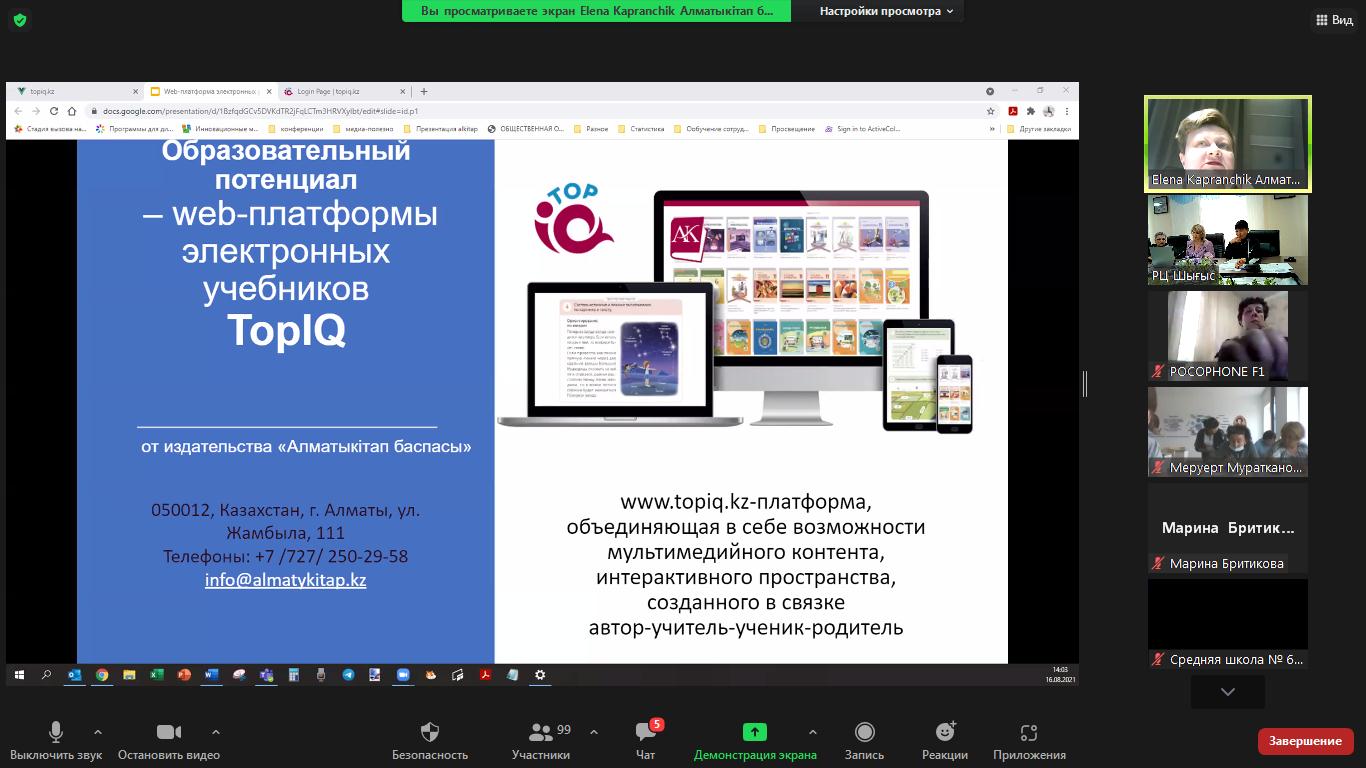Open Реакции reactions menu
The width and height of the screenshot is (1366, 768).
pyautogui.click(x=945, y=741)
